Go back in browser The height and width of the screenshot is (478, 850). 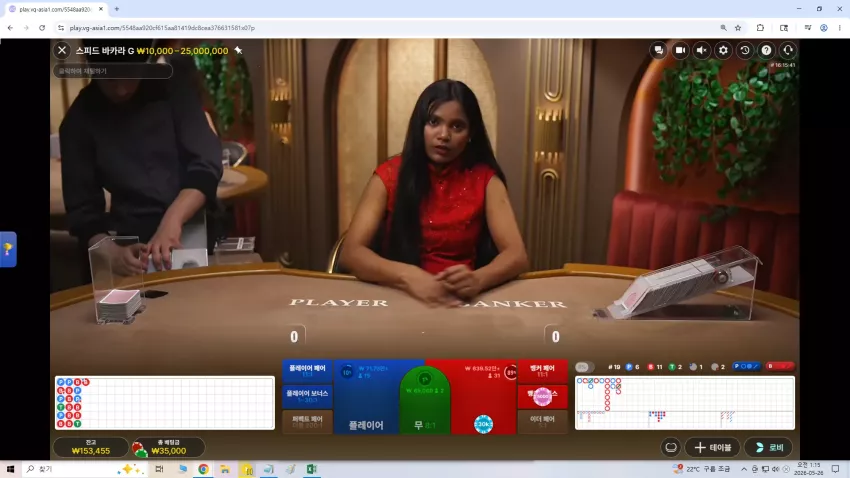pos(10,28)
